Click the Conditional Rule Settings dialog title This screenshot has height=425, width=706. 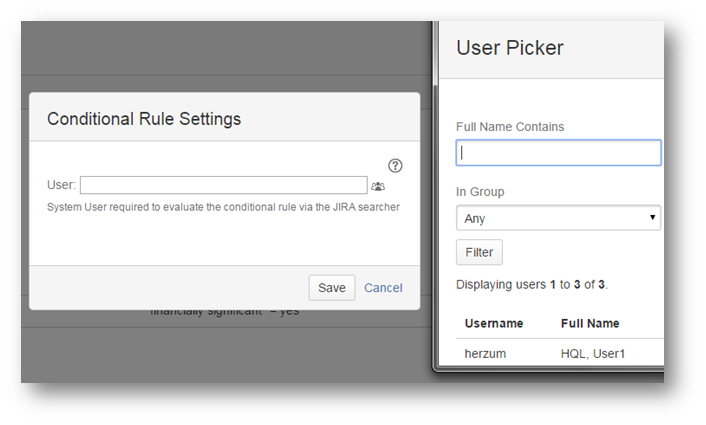[x=144, y=119]
